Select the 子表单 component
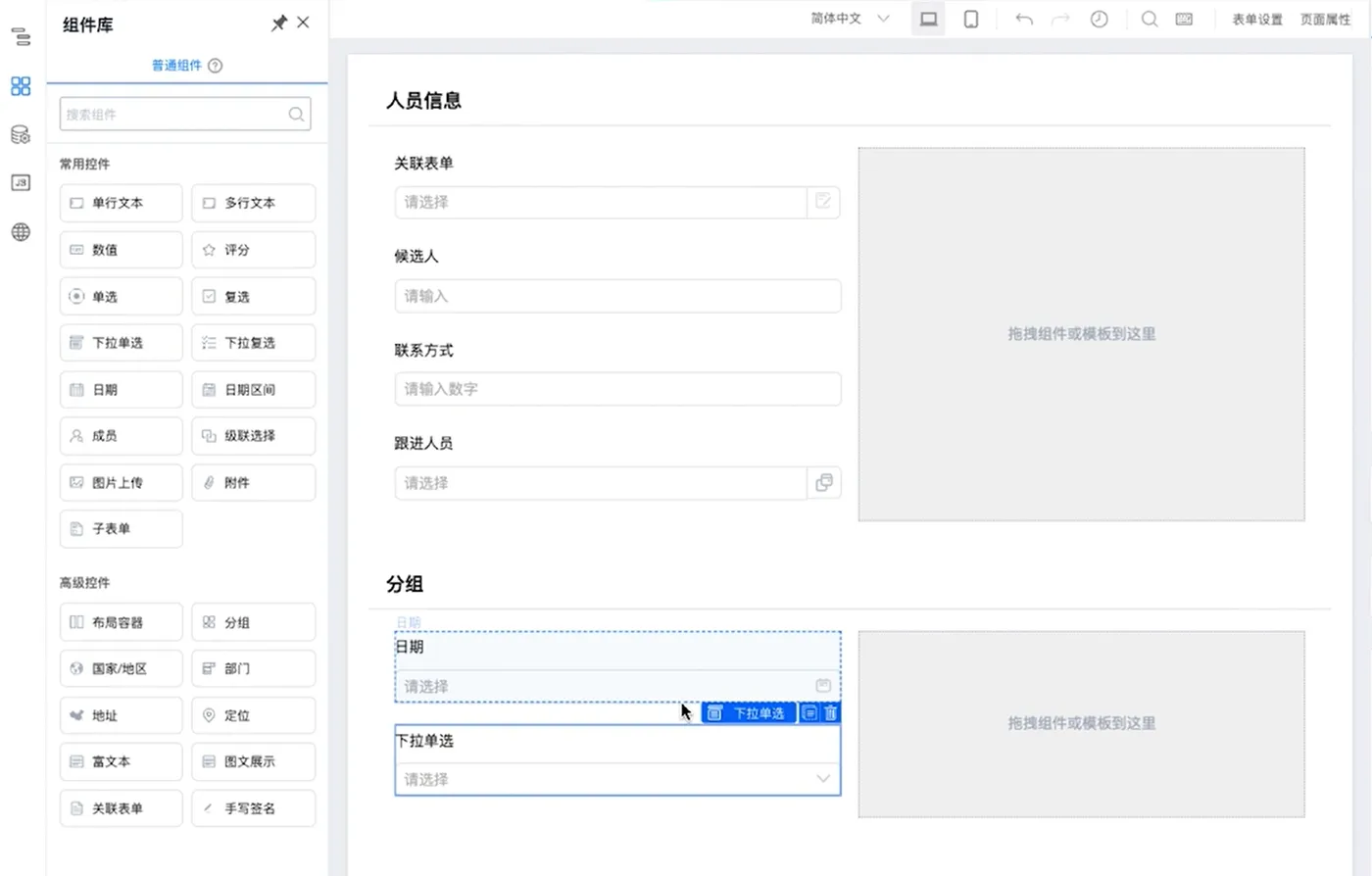 [121, 529]
